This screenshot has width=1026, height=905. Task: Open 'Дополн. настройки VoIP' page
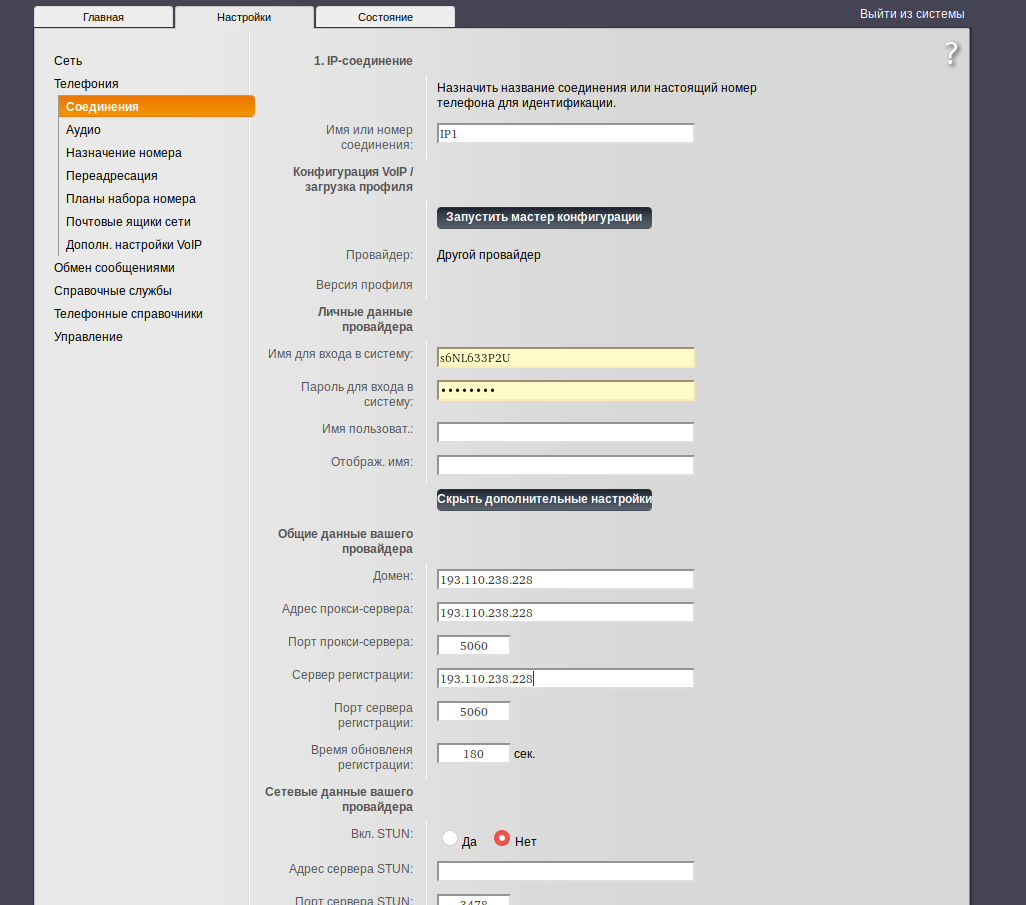click(x=134, y=245)
